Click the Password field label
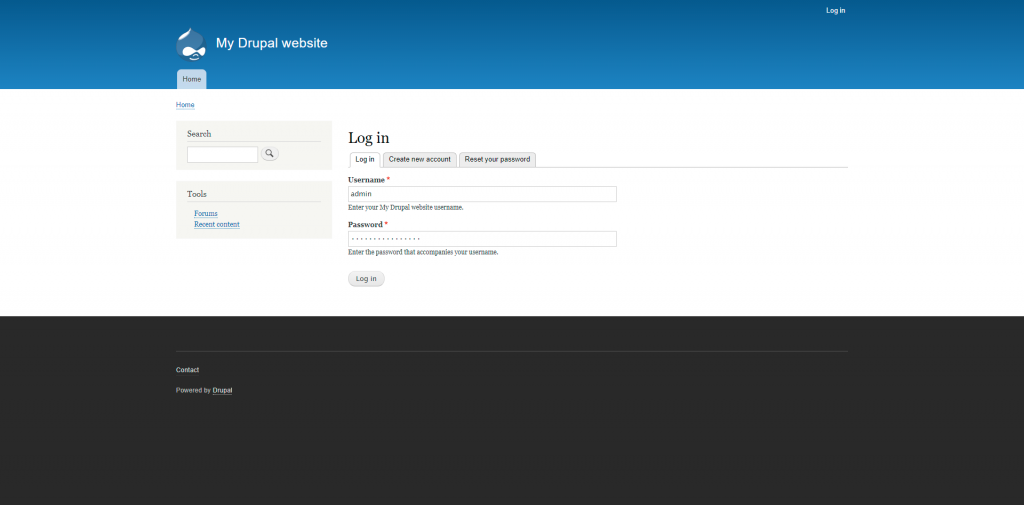This screenshot has width=1024, height=505. [x=365, y=224]
